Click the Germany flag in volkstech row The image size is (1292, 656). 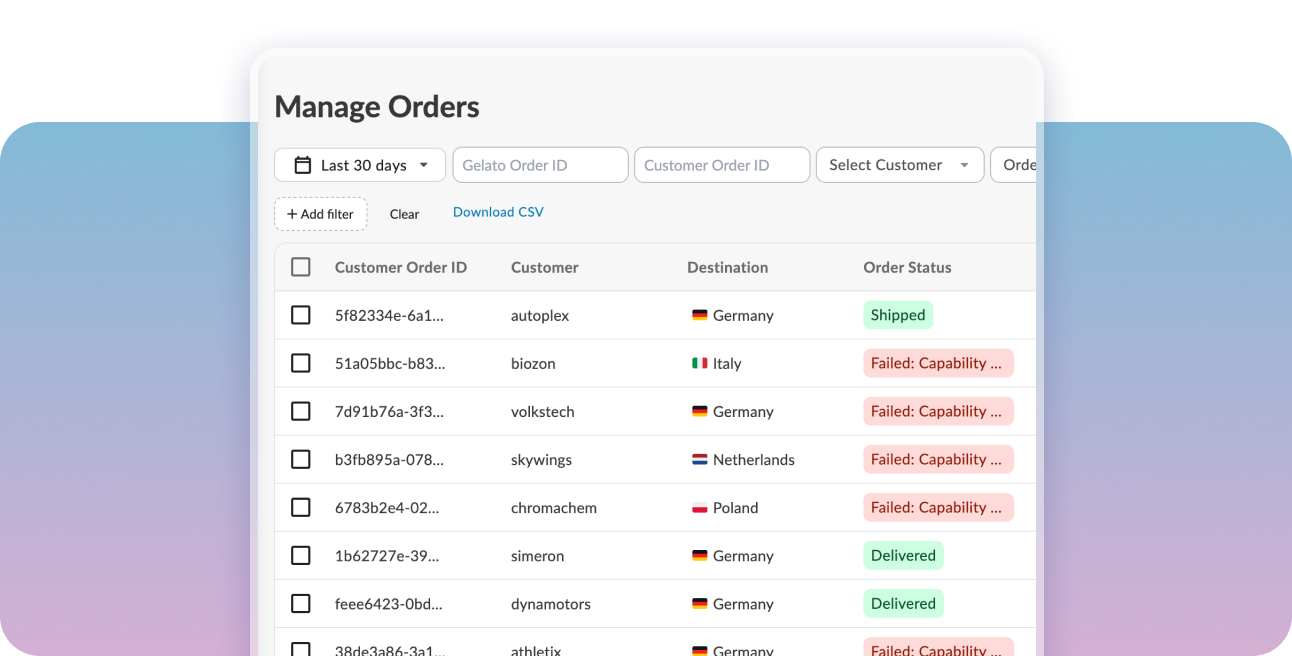point(700,411)
